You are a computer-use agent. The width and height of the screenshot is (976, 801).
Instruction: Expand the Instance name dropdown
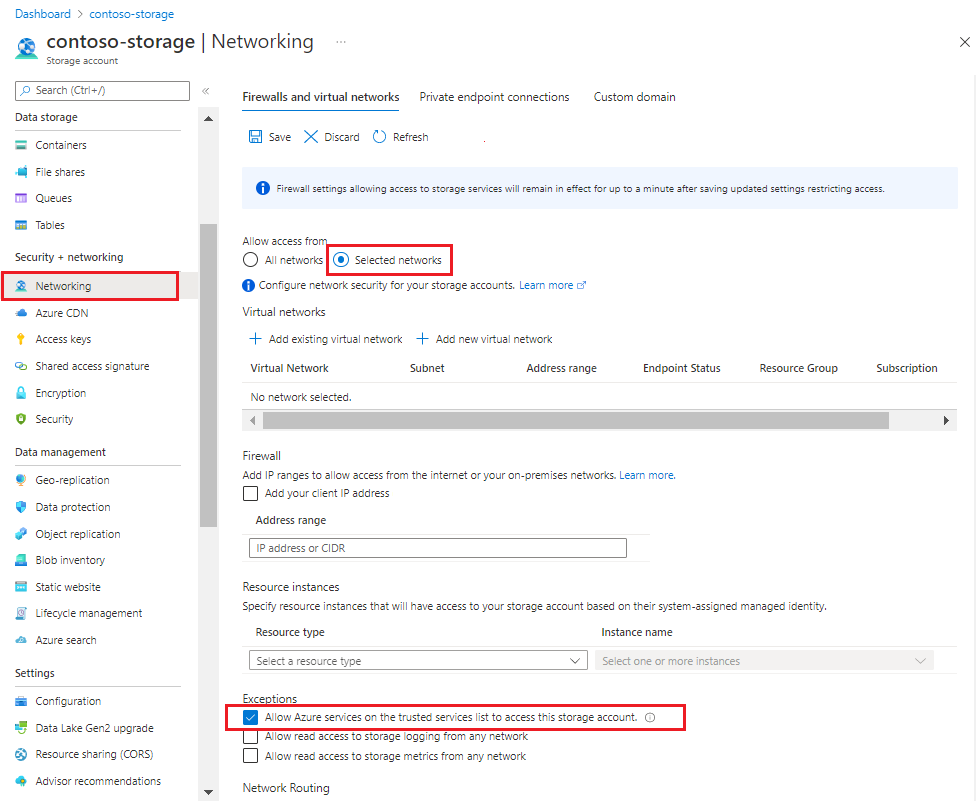763,660
